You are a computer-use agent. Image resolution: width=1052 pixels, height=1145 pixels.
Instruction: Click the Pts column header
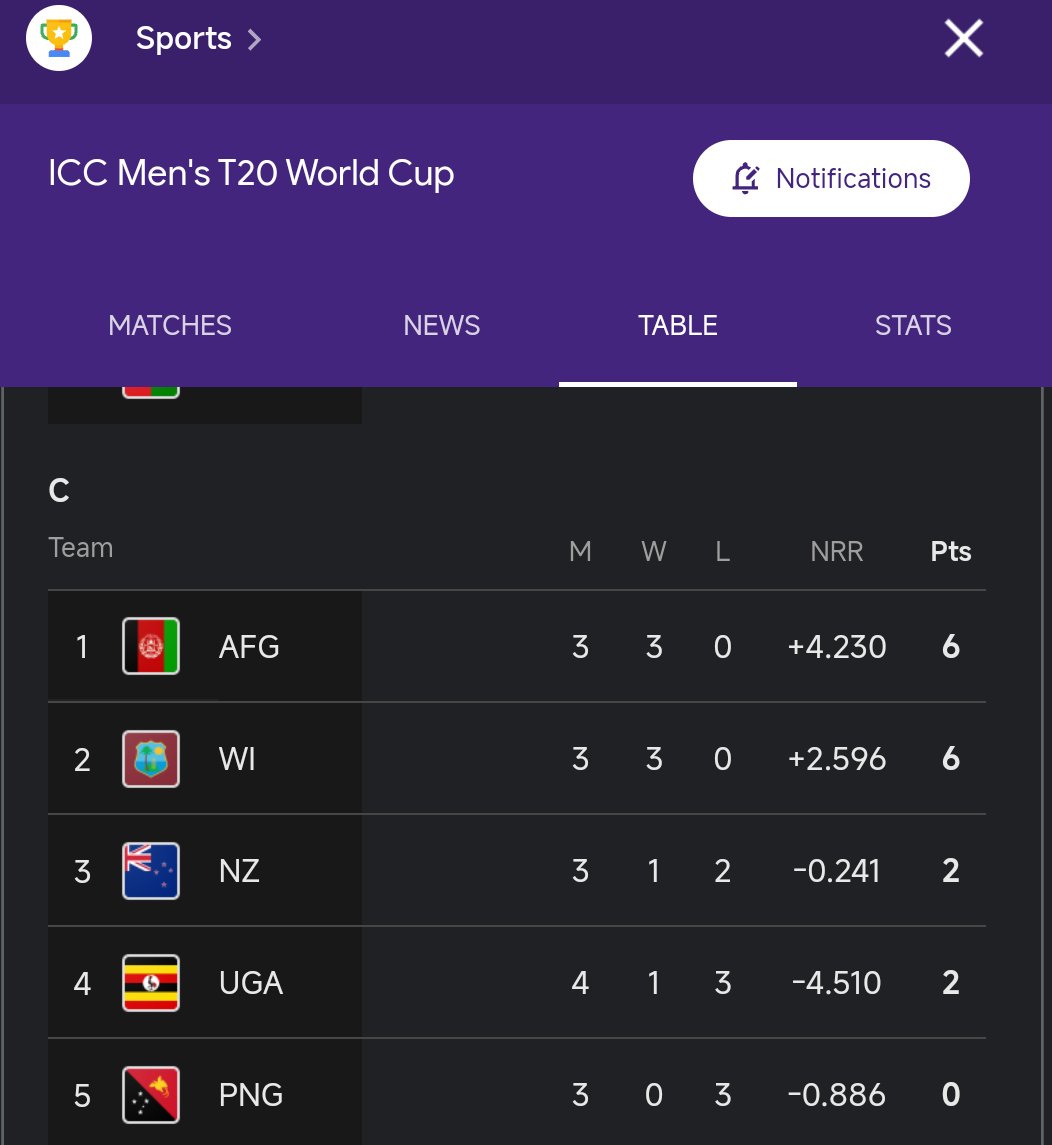951,551
